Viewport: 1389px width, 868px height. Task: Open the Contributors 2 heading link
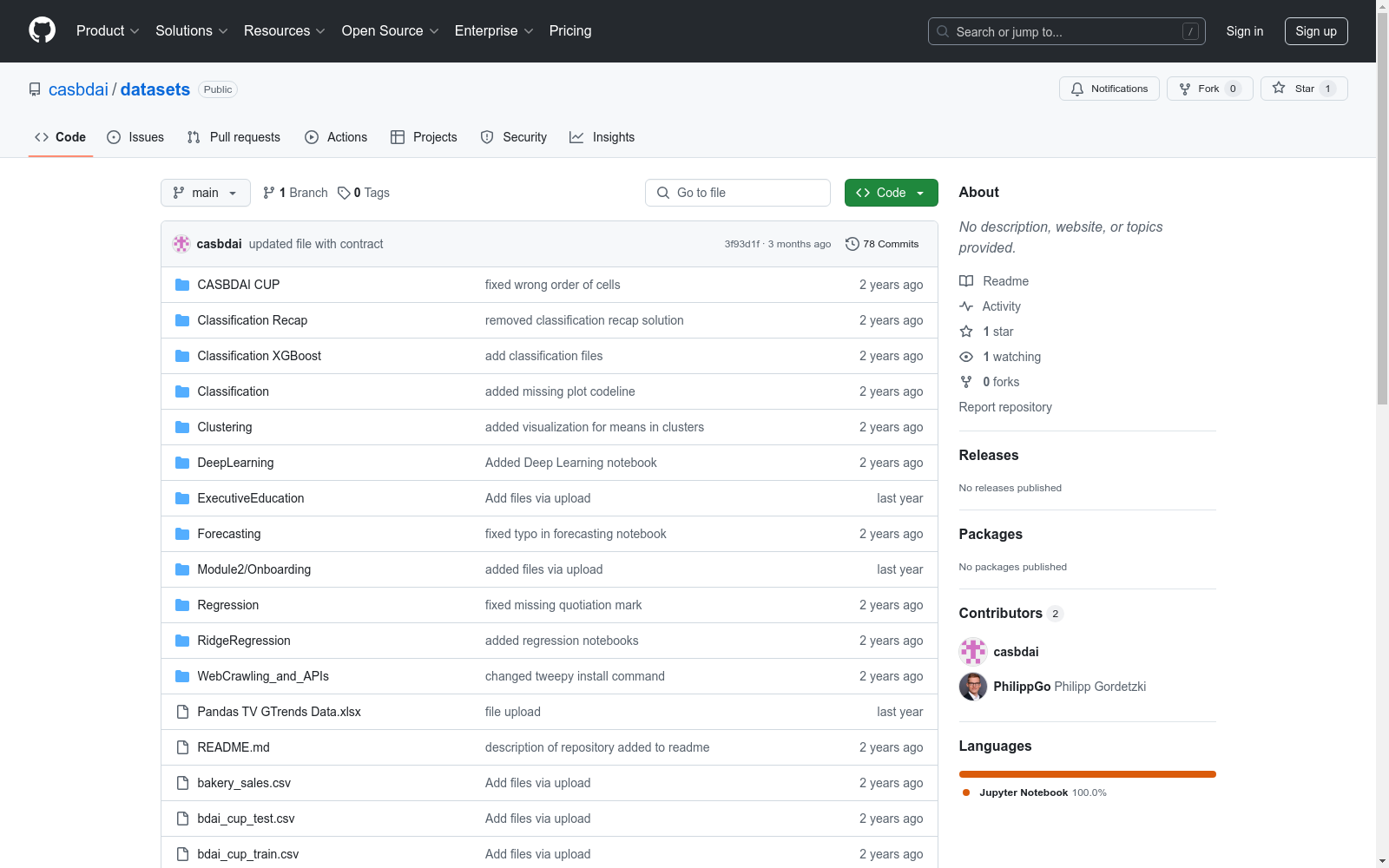click(1010, 613)
